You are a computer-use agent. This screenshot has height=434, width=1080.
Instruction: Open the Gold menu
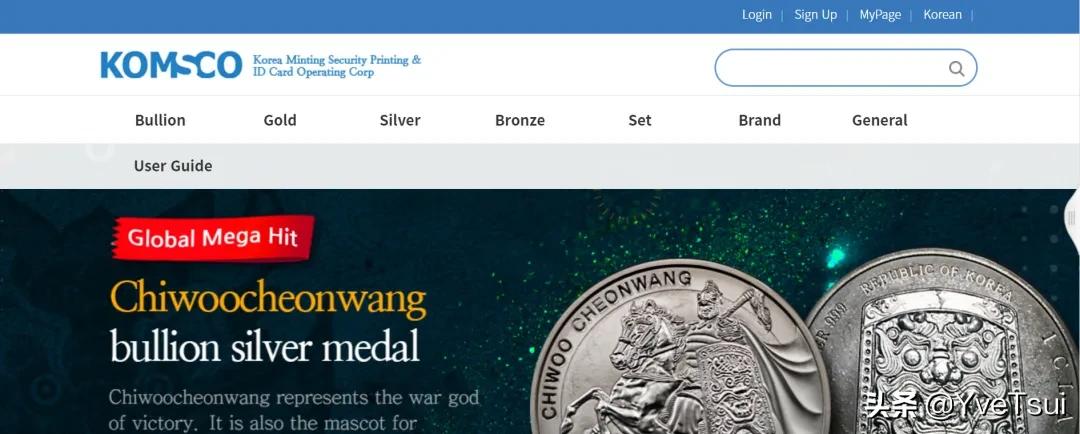[x=280, y=120]
